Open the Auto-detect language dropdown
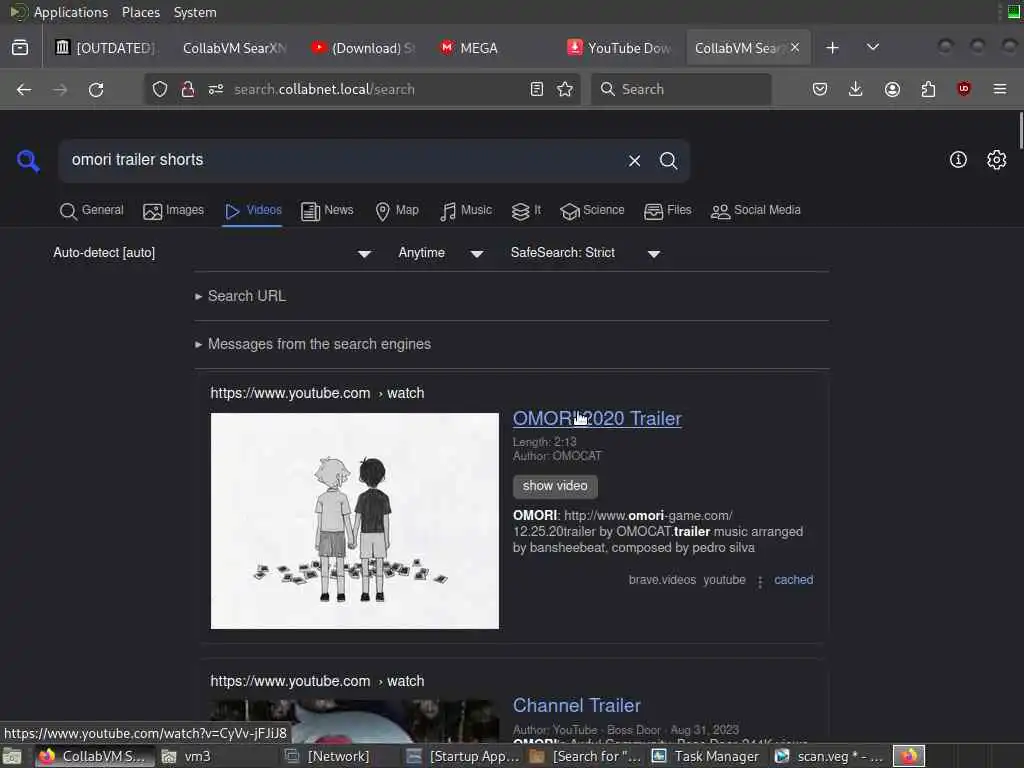Viewport: 1024px width, 768px height. (x=213, y=253)
